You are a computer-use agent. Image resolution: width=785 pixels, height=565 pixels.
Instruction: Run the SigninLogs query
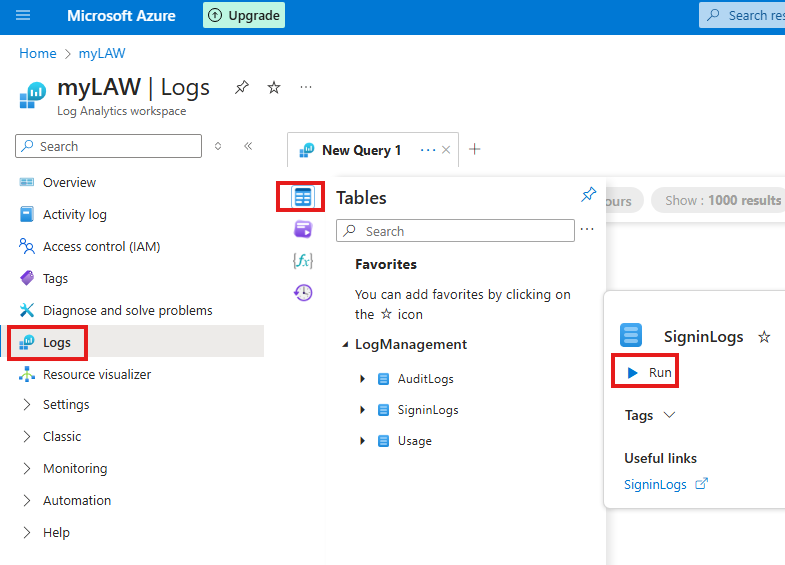(x=649, y=373)
